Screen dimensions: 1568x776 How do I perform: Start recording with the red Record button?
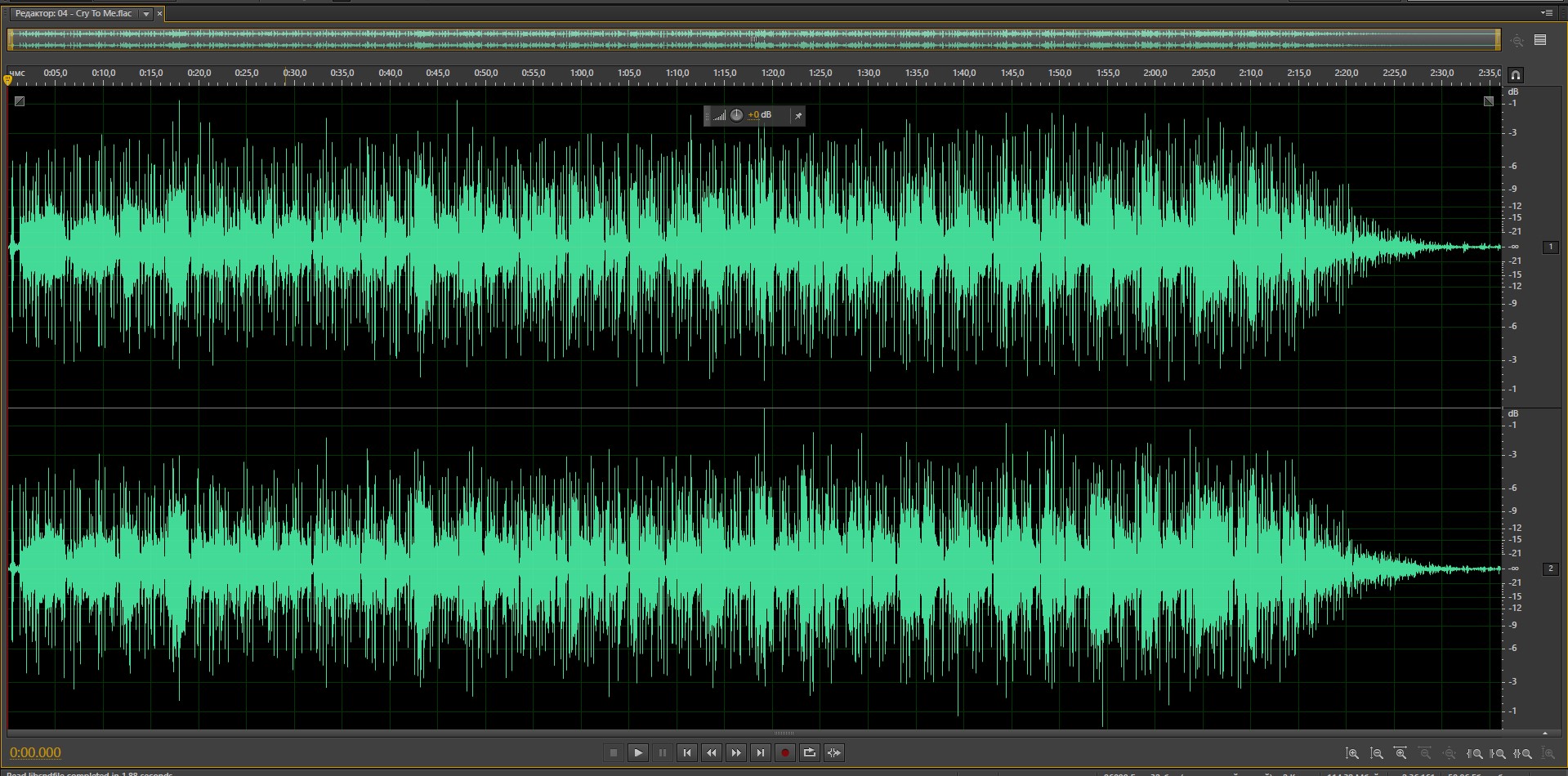coord(784,752)
